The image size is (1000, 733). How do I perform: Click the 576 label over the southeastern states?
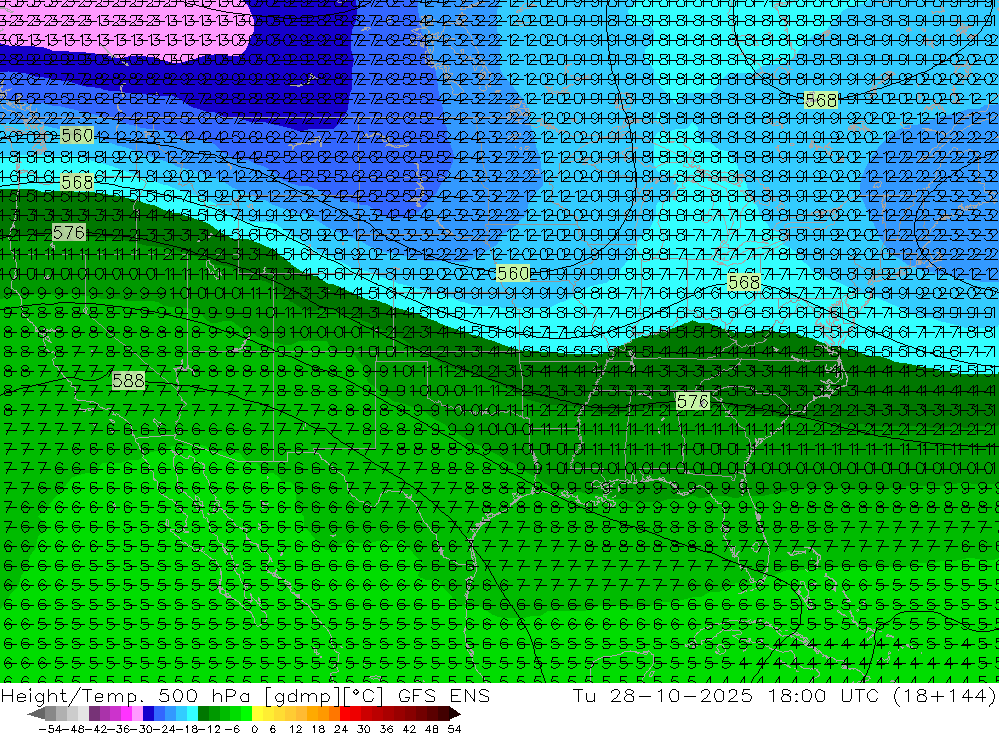tap(693, 401)
